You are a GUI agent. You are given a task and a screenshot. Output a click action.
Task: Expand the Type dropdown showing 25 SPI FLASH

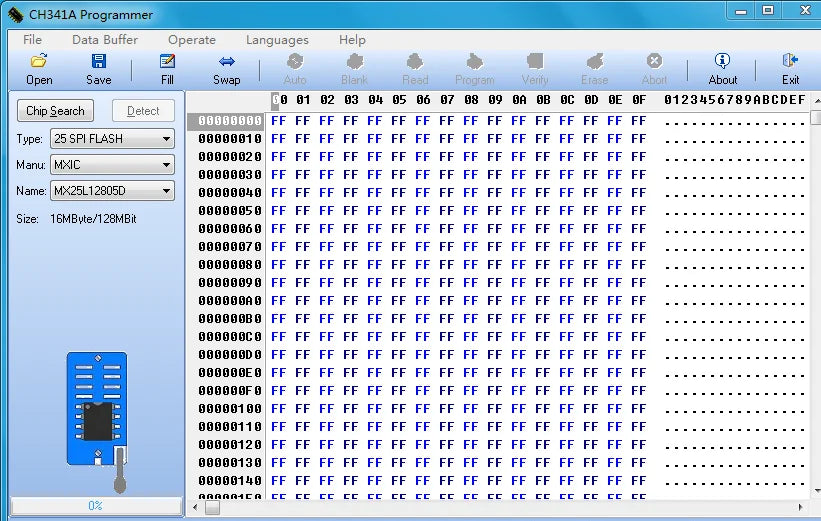(112, 139)
